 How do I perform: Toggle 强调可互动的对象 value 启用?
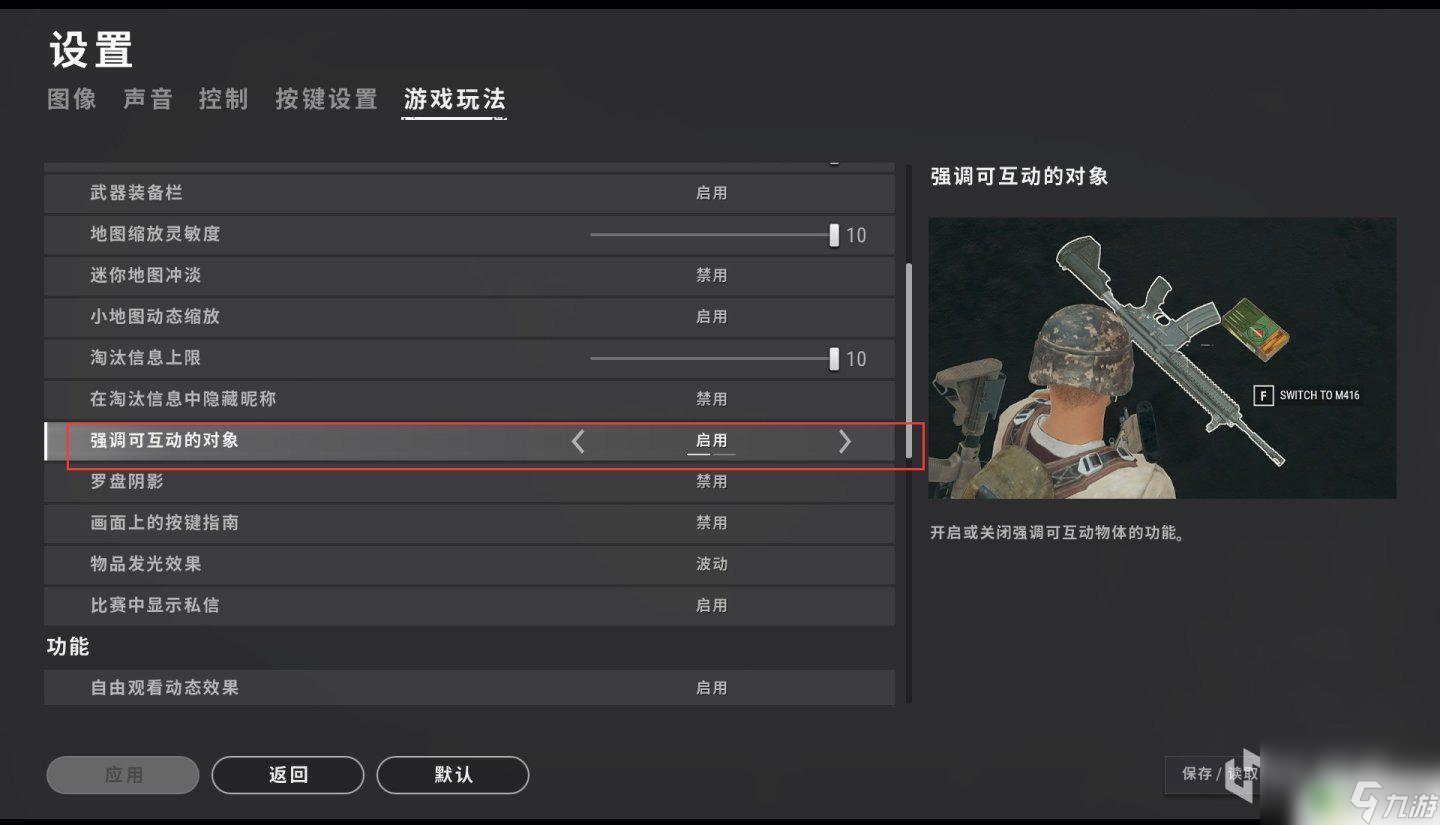[711, 440]
